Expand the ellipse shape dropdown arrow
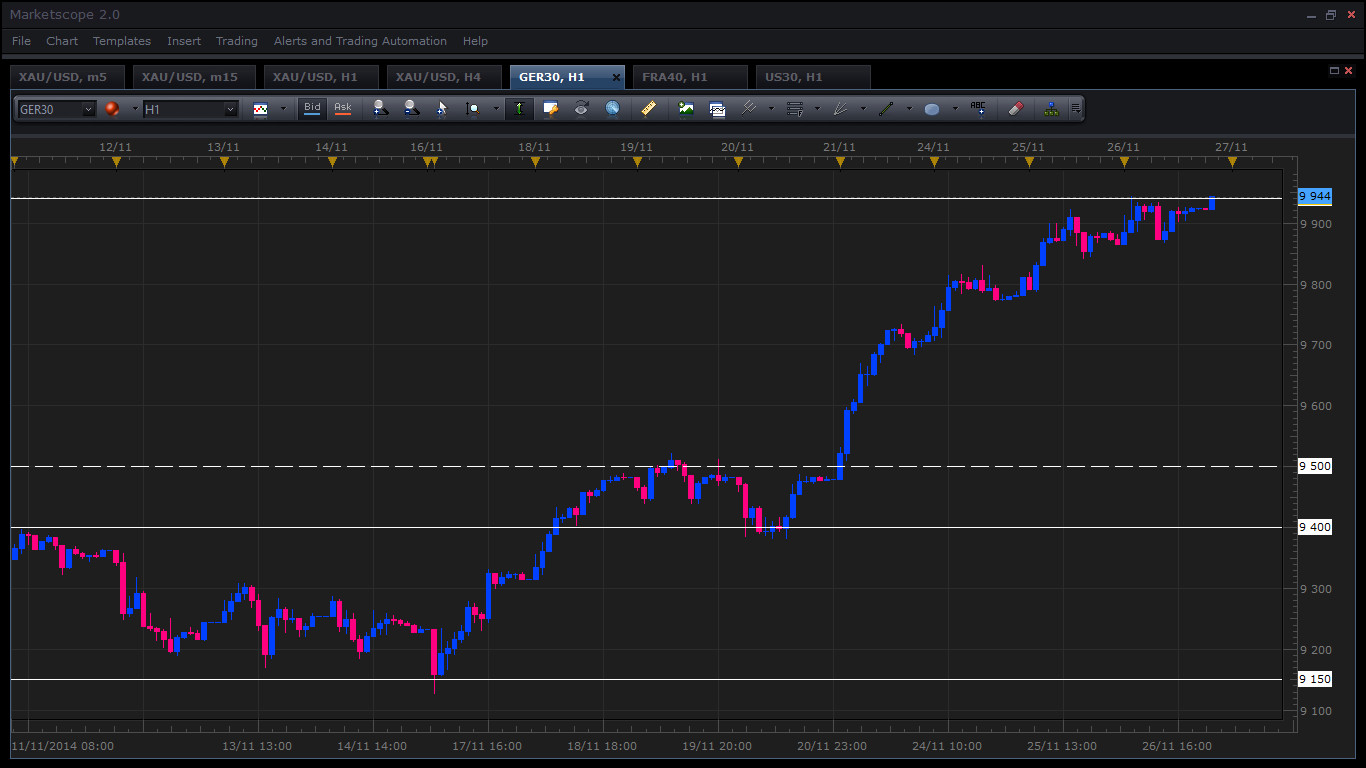Screen dimensions: 1366x768 pos(955,109)
